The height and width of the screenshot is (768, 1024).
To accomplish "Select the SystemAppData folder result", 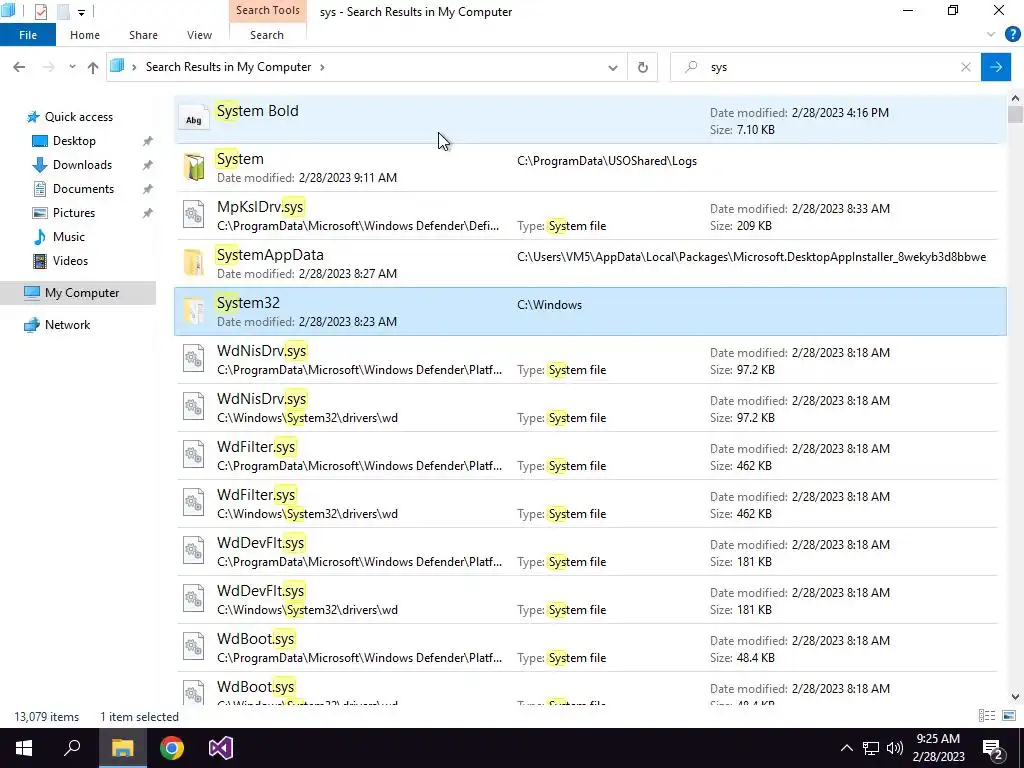I will coord(590,263).
